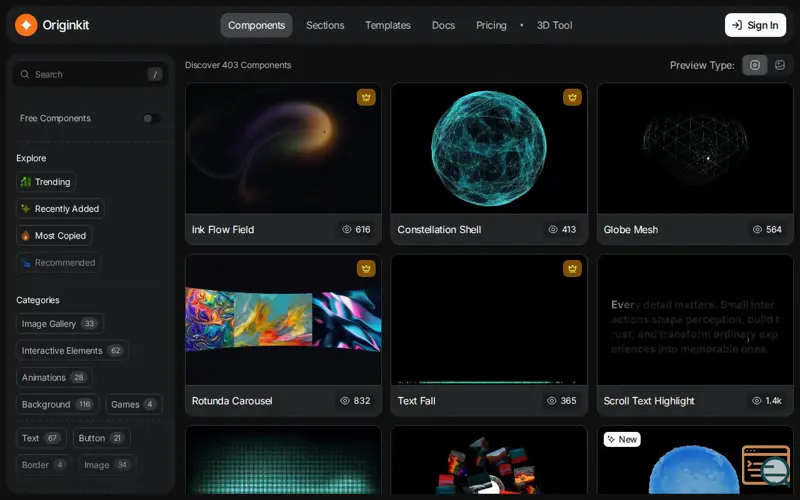This screenshot has width=800, height=500.
Task: Select the Interactive Elements category
Action: [72, 351]
